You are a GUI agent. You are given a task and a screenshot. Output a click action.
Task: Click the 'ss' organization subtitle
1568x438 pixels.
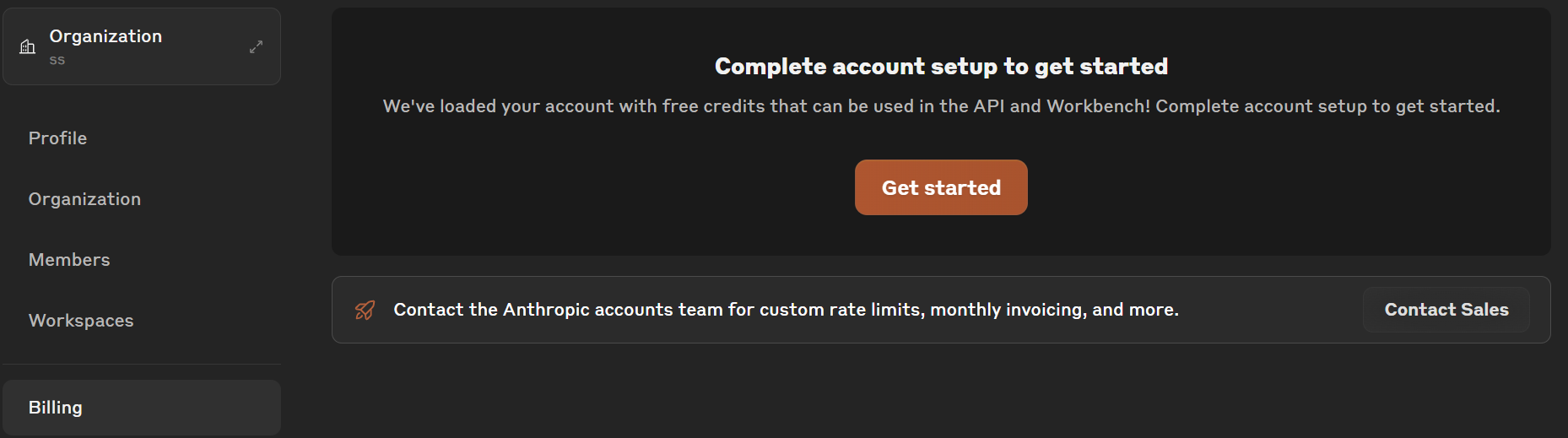(57, 60)
